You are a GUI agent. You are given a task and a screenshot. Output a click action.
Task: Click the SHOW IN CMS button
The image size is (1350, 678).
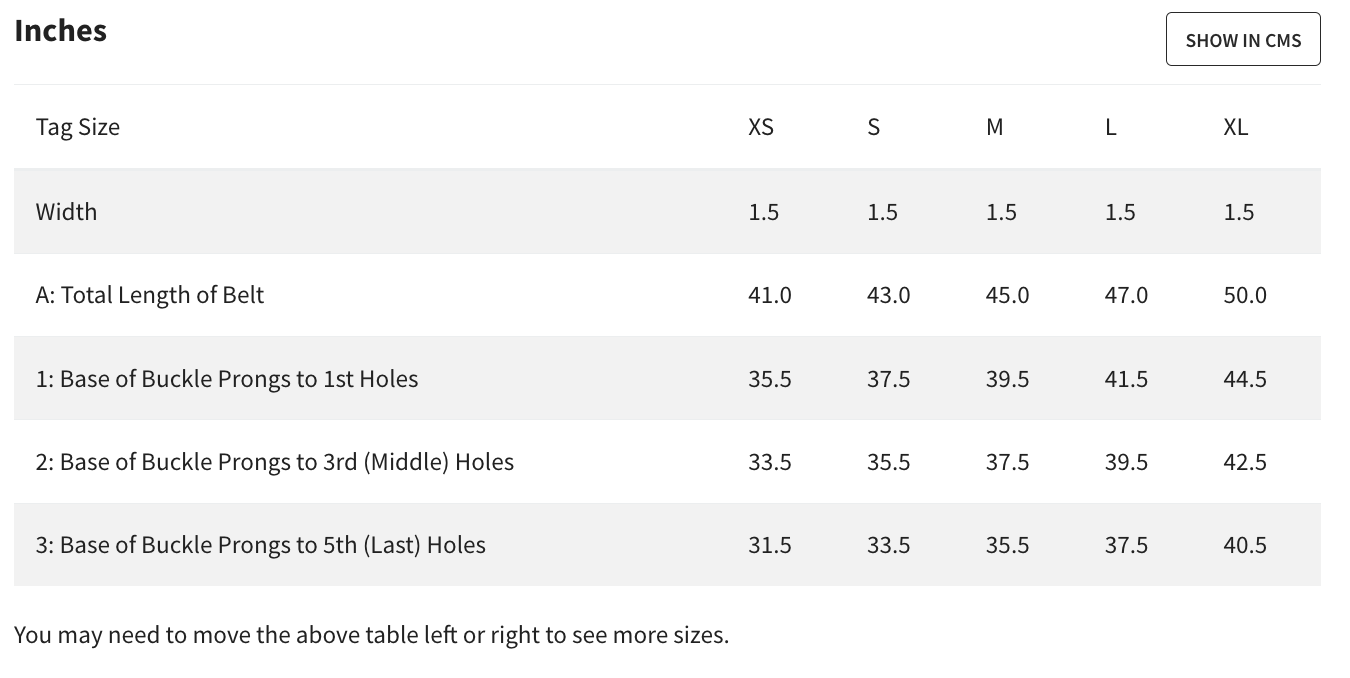tap(1243, 40)
